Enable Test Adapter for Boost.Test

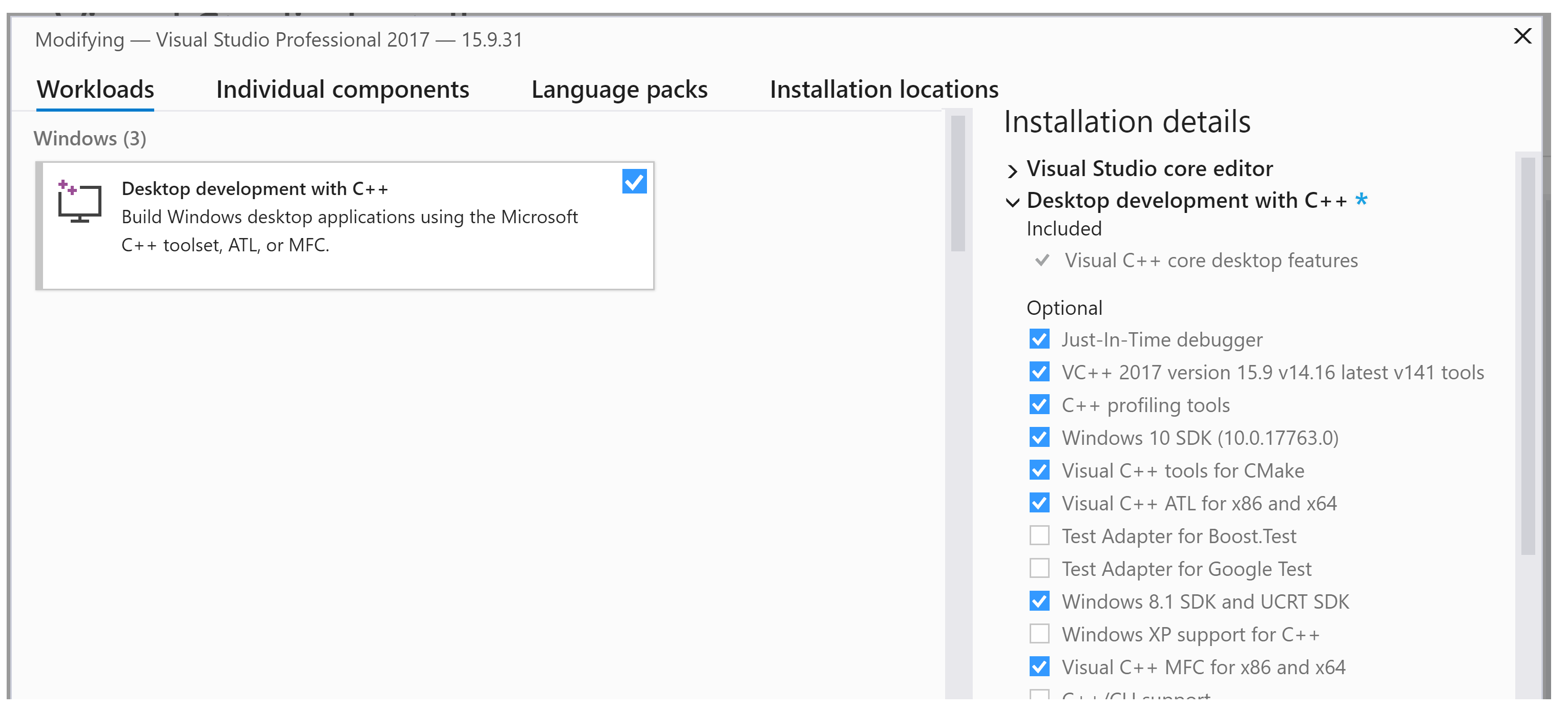pos(1039,536)
